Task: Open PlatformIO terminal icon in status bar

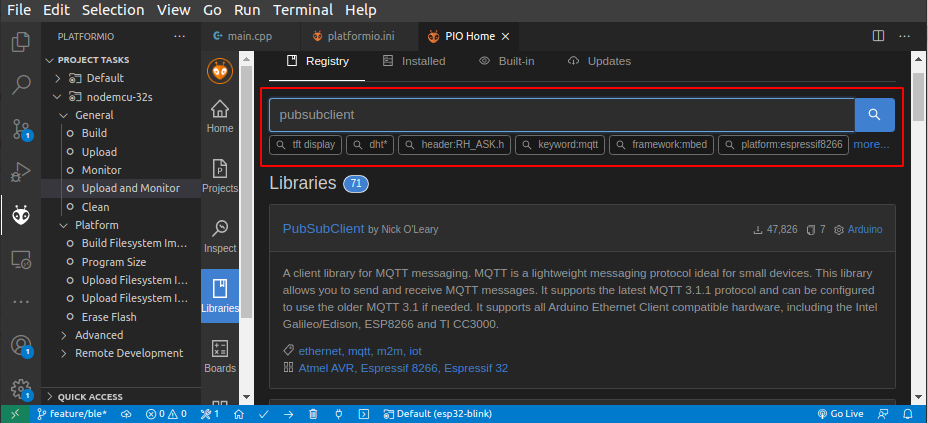Action: pos(365,414)
